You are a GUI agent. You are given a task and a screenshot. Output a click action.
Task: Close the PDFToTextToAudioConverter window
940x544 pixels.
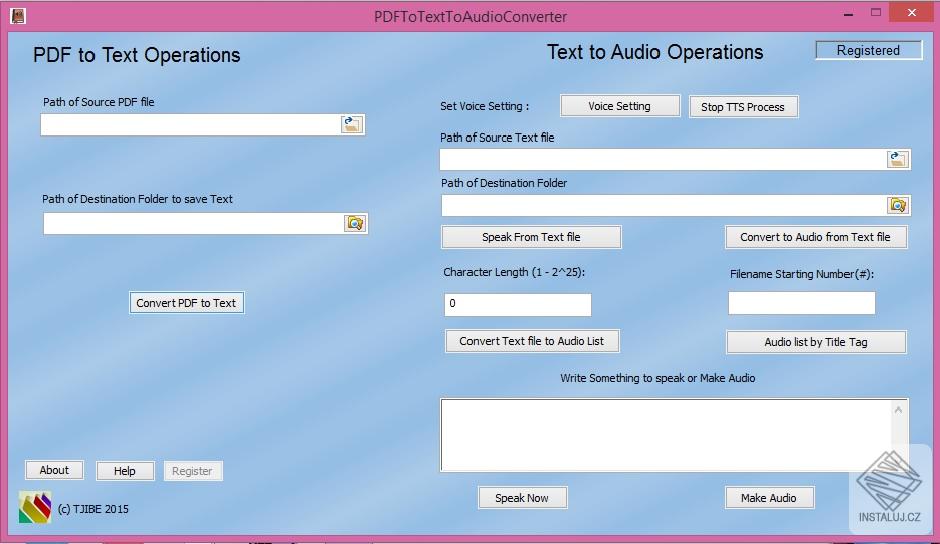coord(912,13)
